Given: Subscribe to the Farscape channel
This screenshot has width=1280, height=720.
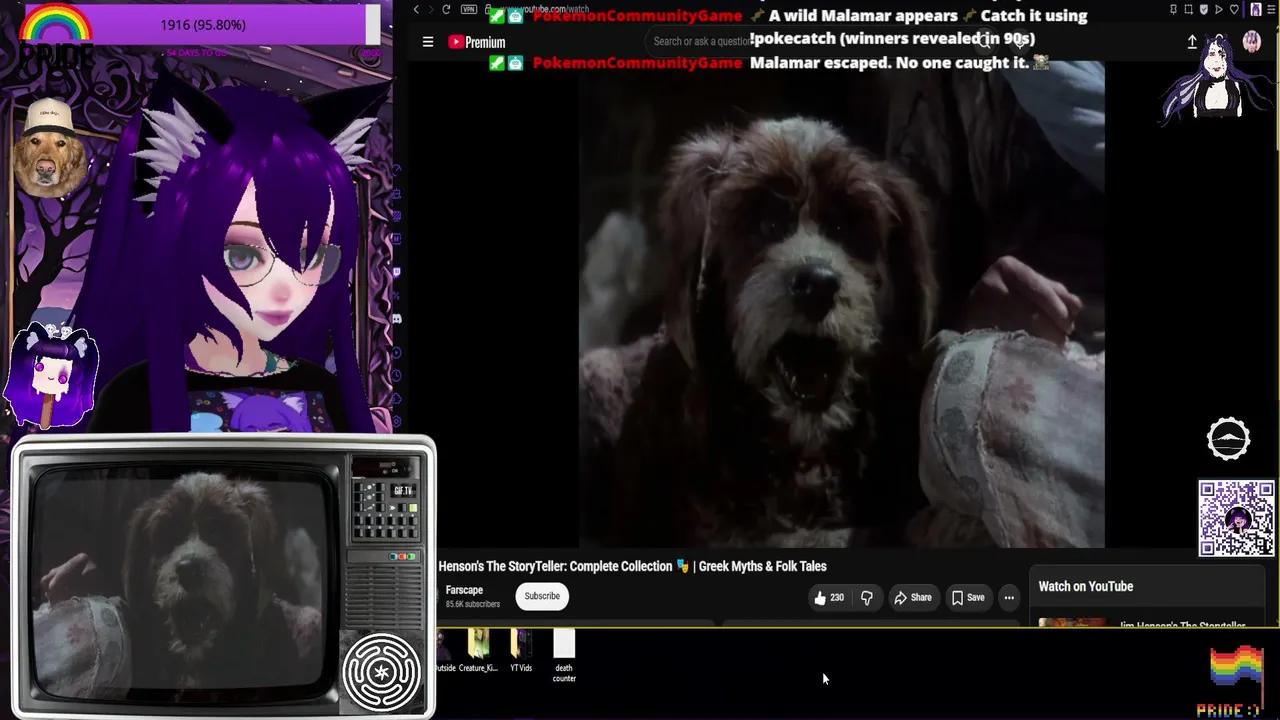Looking at the screenshot, I should point(542,597).
